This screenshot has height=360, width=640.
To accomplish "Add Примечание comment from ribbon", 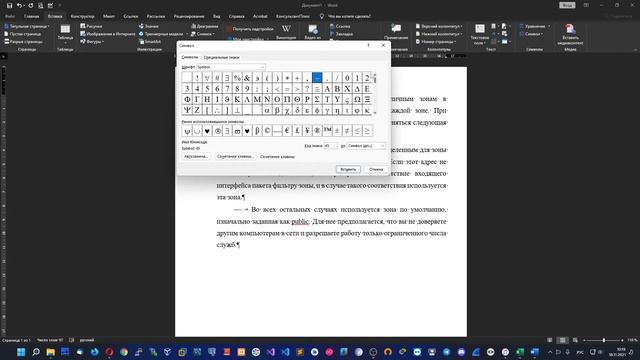I will pyautogui.click(x=396, y=32).
